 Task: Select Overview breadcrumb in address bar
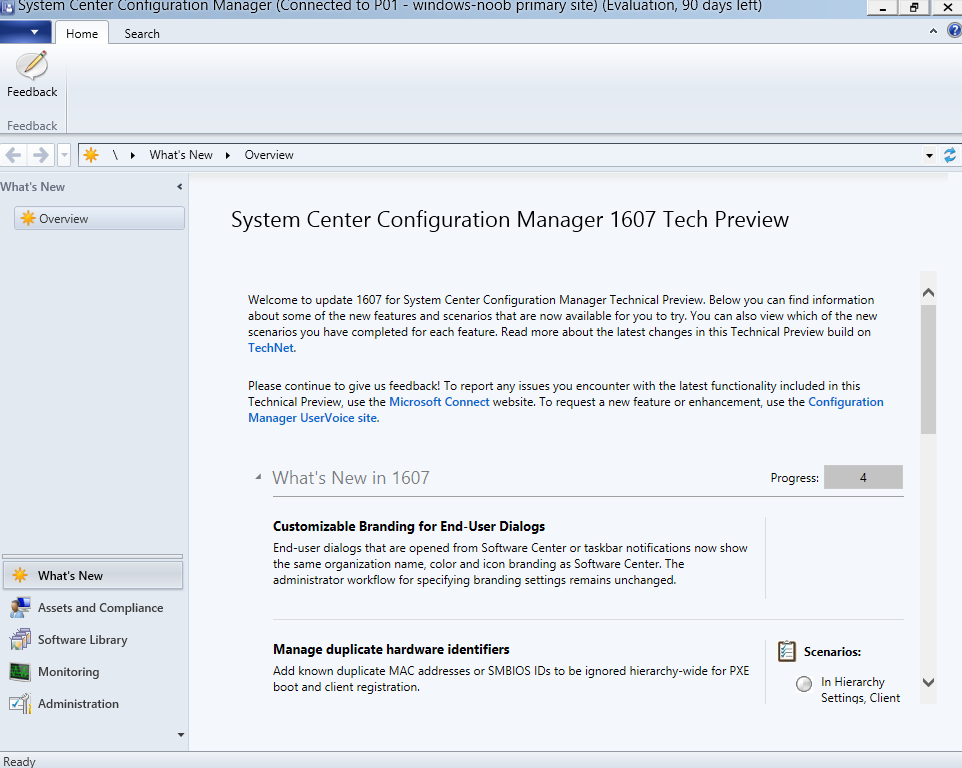coord(269,155)
